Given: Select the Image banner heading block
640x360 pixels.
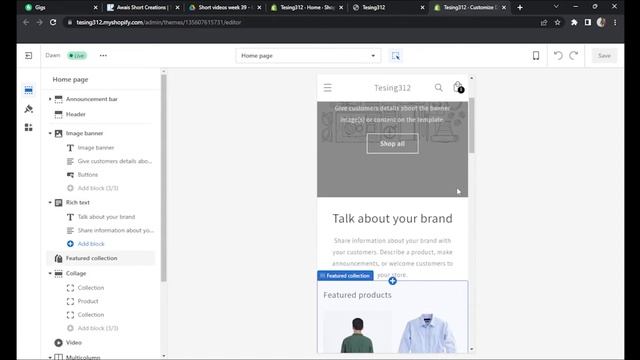Looking at the screenshot, I should pos(96,148).
